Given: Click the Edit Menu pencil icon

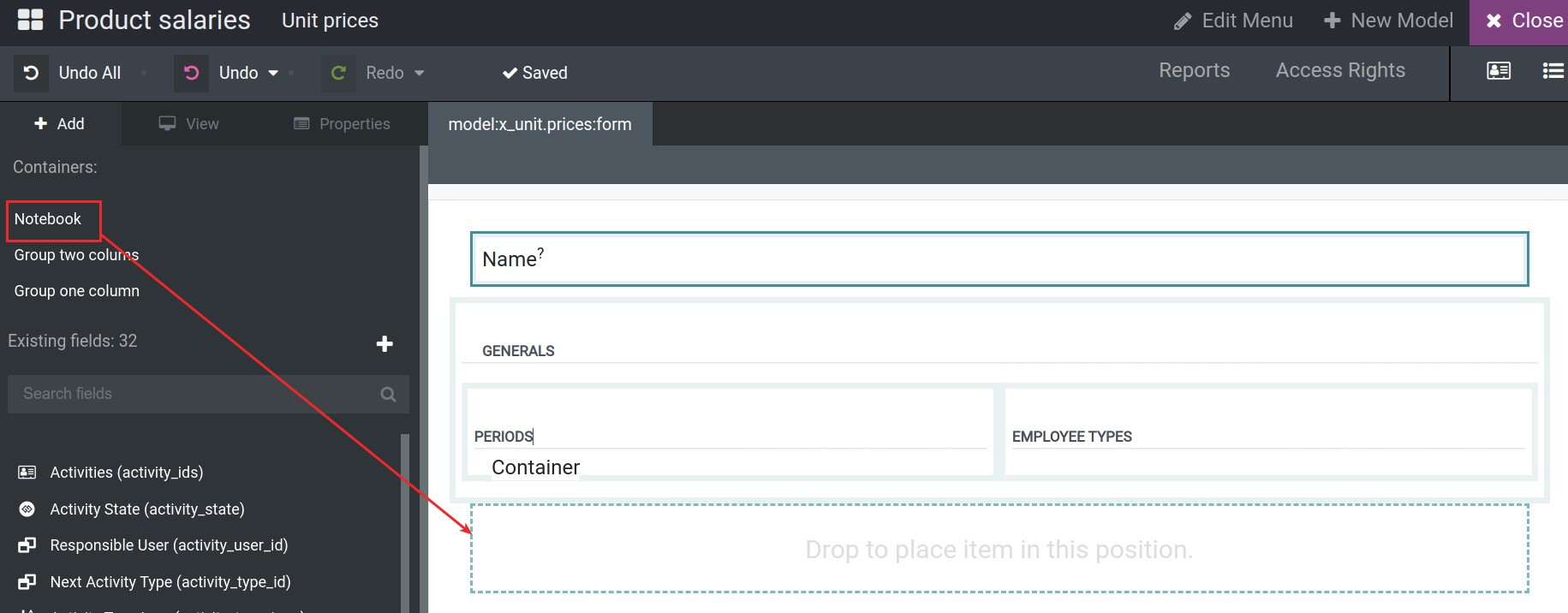Looking at the screenshot, I should (1183, 21).
